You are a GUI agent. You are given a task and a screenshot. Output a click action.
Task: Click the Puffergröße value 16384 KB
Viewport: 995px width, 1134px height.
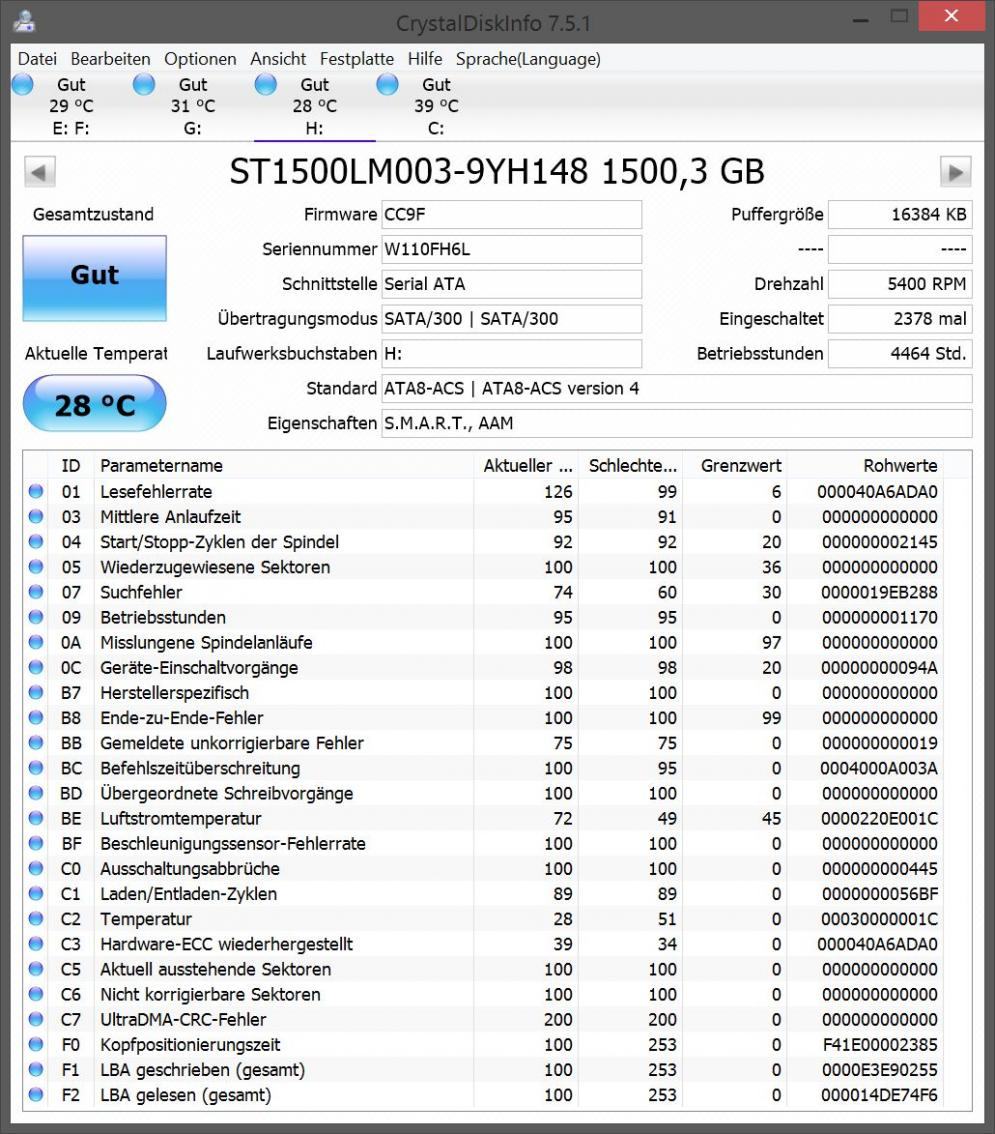pyautogui.click(x=900, y=215)
